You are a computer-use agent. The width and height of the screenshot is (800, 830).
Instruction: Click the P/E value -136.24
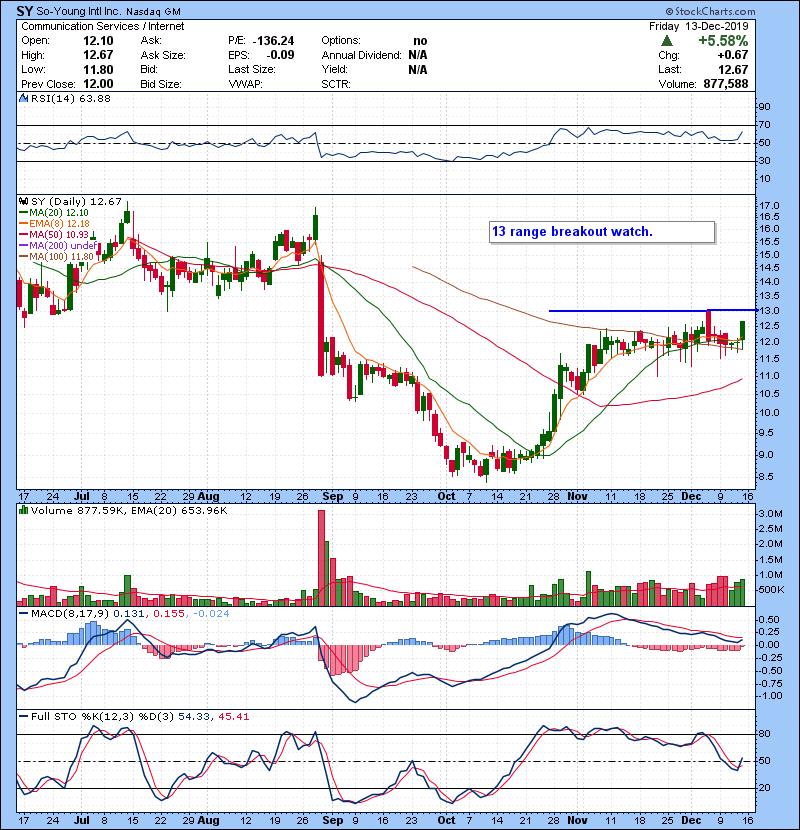273,41
